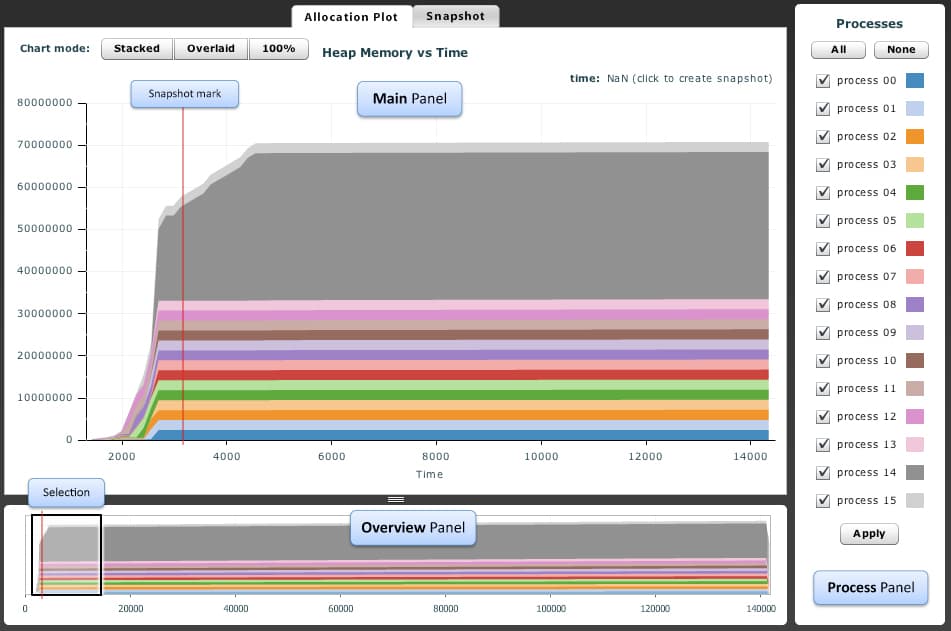Click All to select every process
Image resolution: width=951 pixels, height=631 pixels.
[839, 49]
